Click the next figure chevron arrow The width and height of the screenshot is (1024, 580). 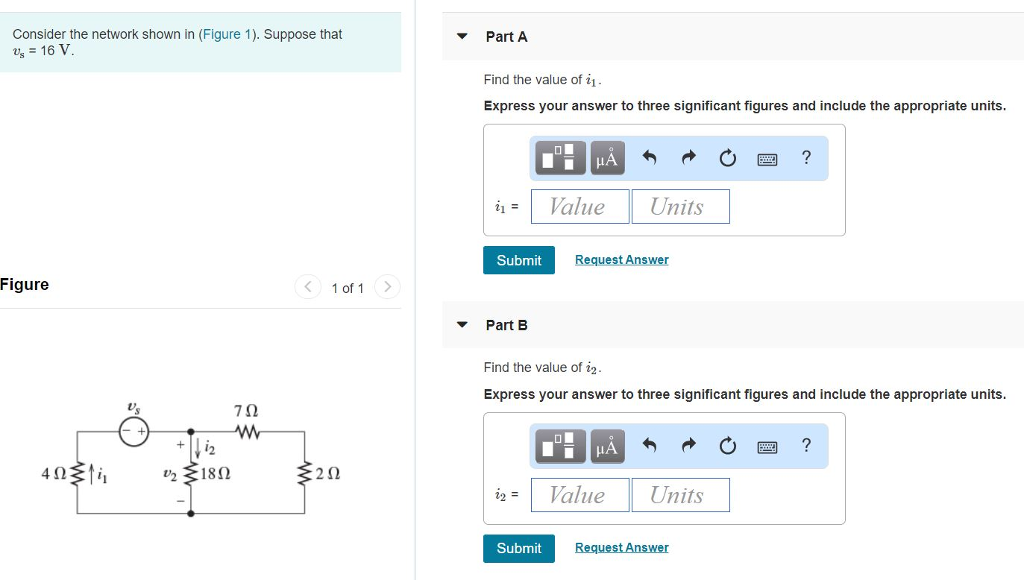click(x=387, y=287)
